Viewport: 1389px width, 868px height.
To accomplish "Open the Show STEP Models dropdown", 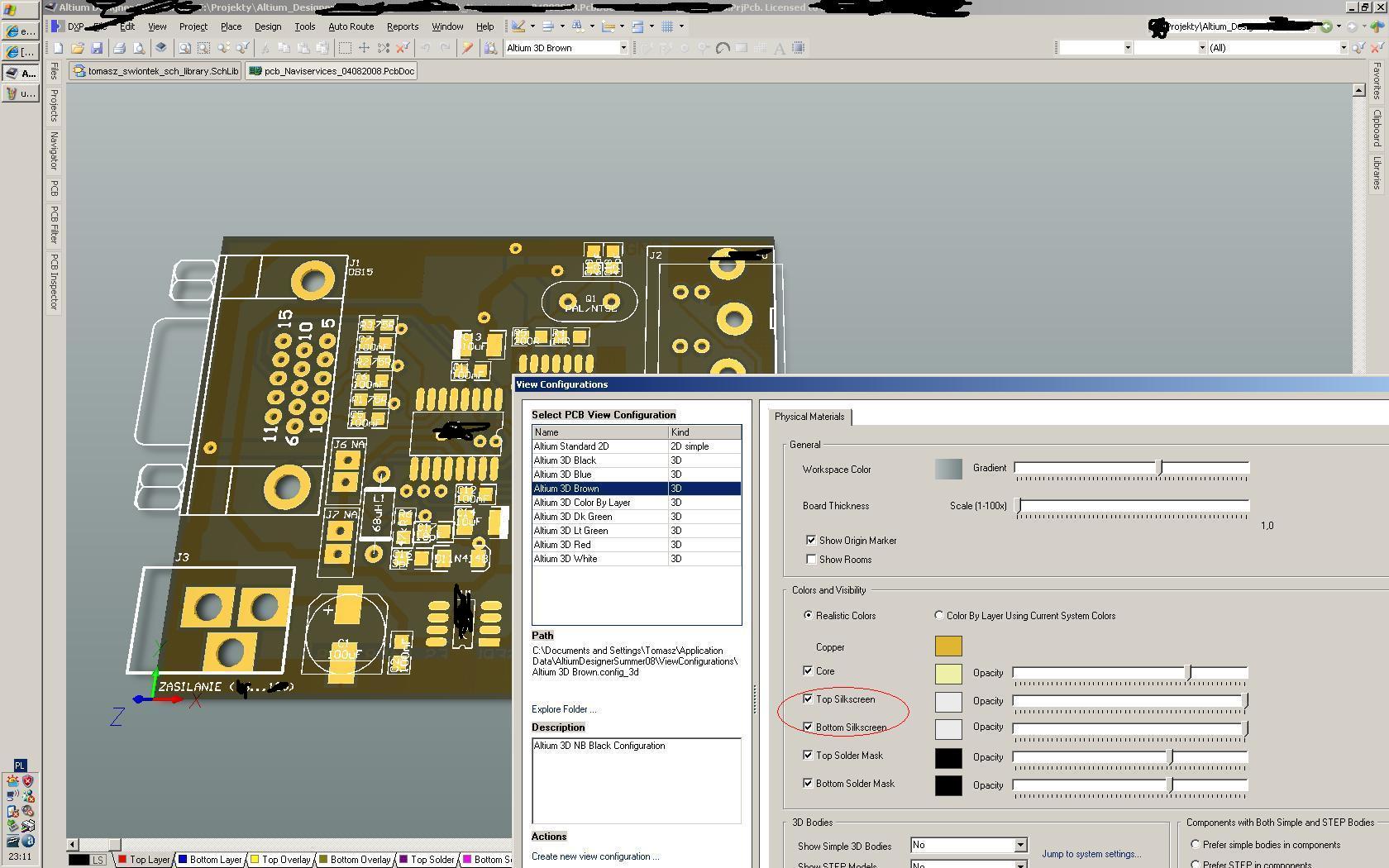I will pos(1020,864).
